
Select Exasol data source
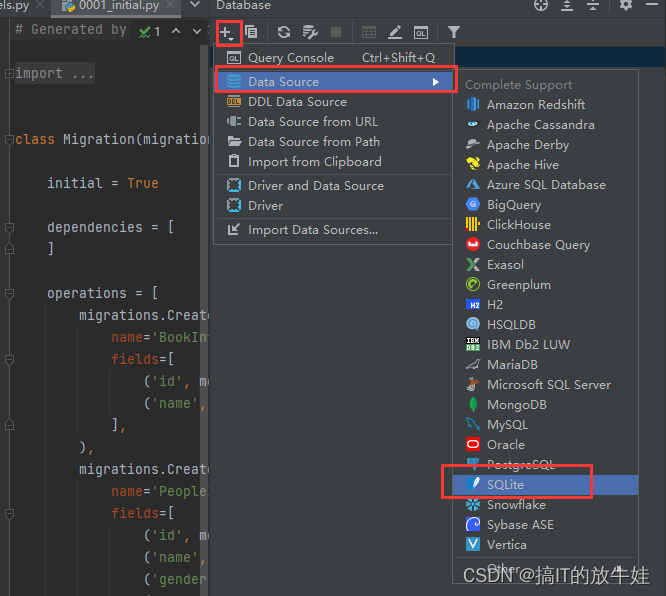click(x=546, y=265)
